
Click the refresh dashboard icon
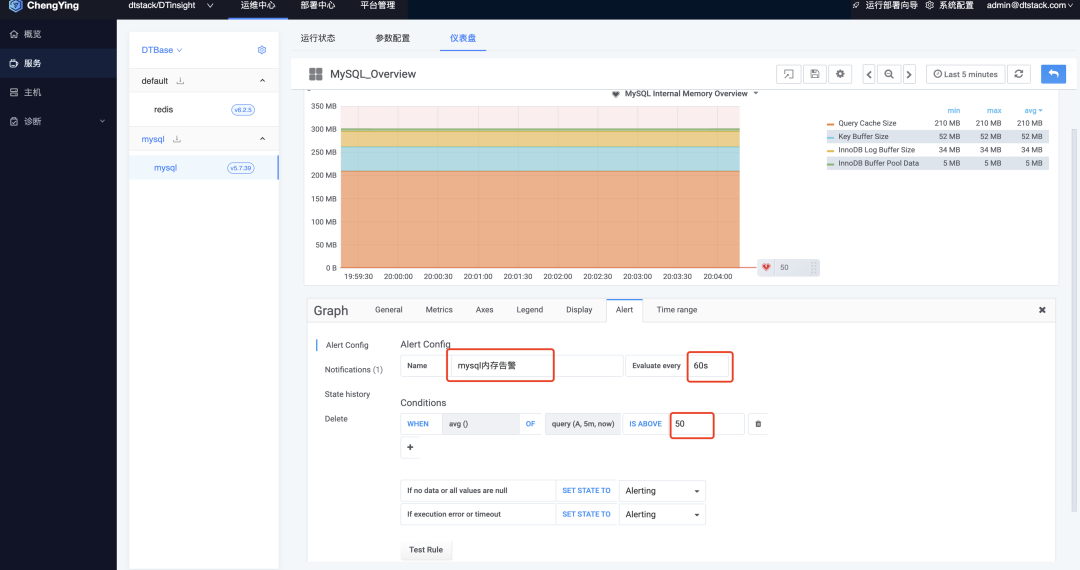click(1019, 74)
